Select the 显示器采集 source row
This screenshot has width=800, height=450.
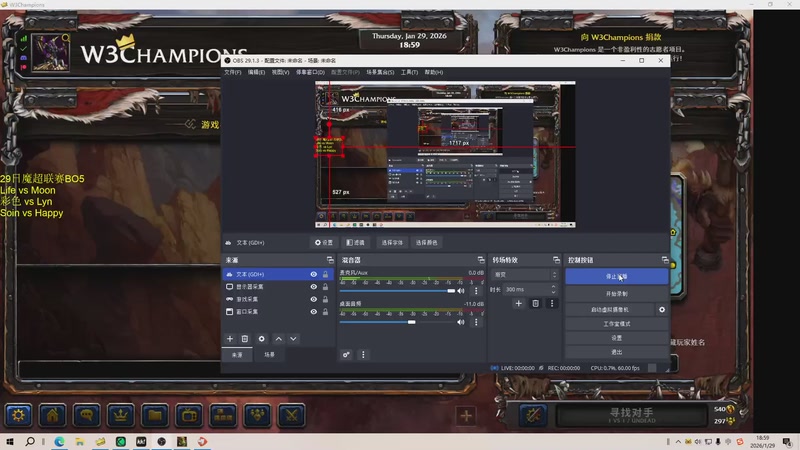click(x=278, y=287)
